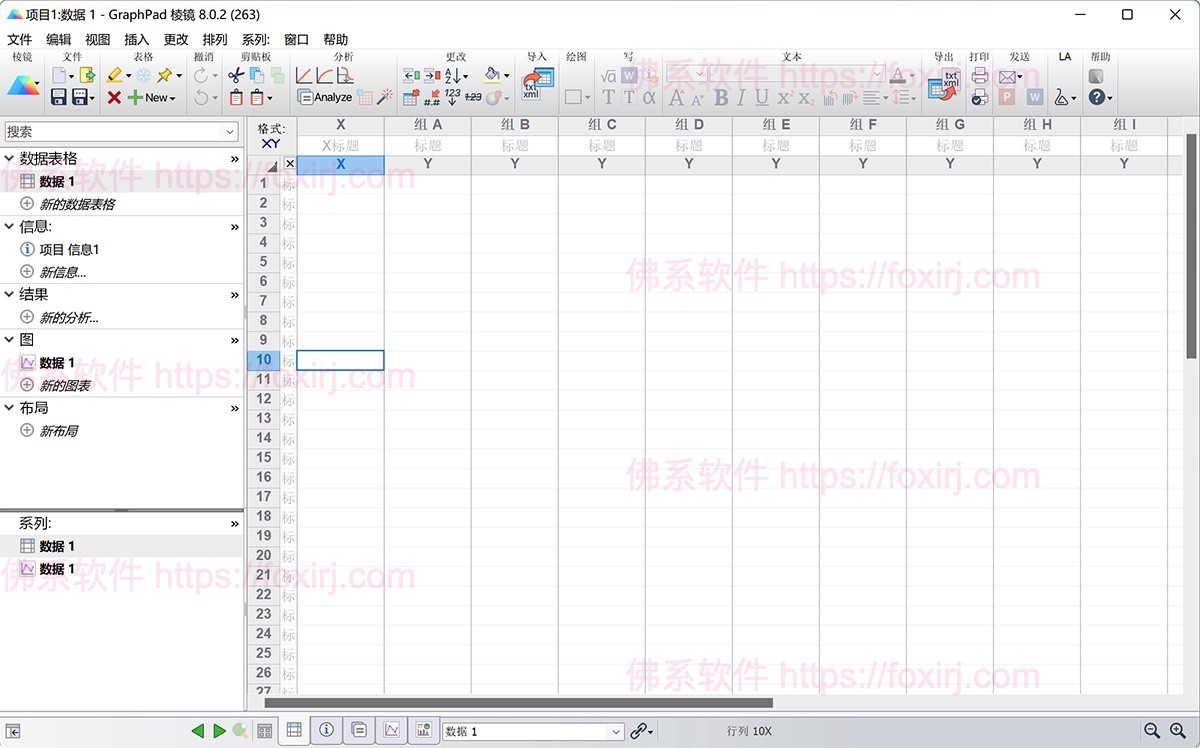Click 新的数据表格 link in navigator
Image resolution: width=1200 pixels, height=748 pixels.
77,204
